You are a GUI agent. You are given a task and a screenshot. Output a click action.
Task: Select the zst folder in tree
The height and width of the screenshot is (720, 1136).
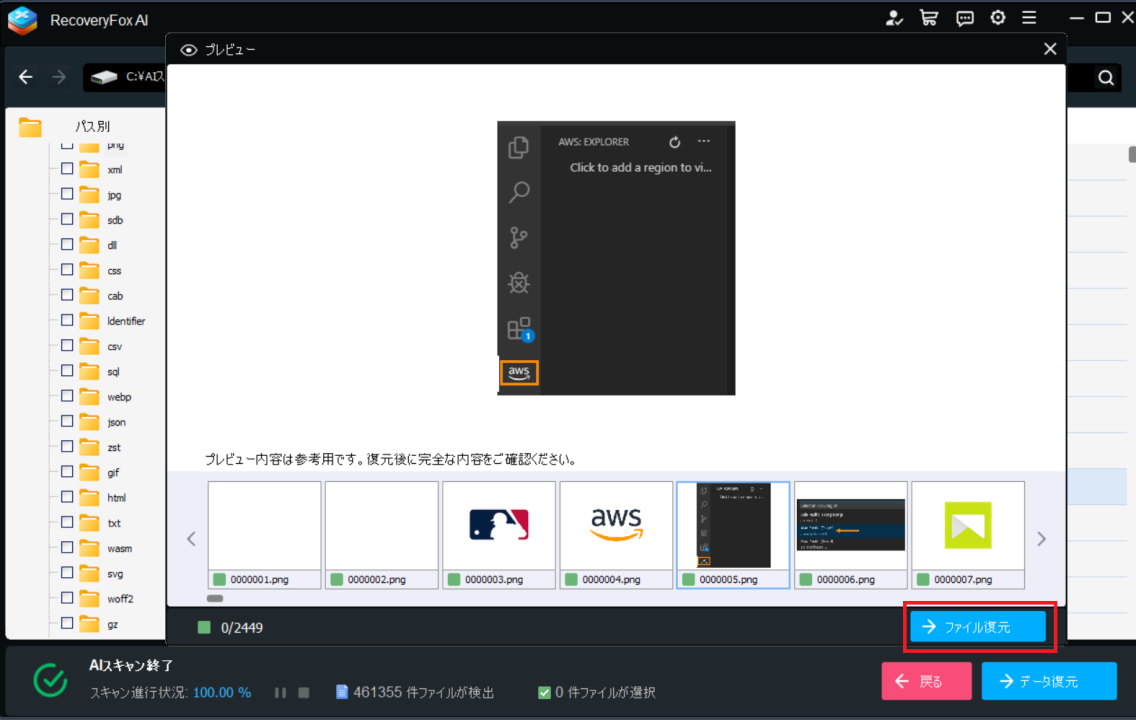[114, 447]
